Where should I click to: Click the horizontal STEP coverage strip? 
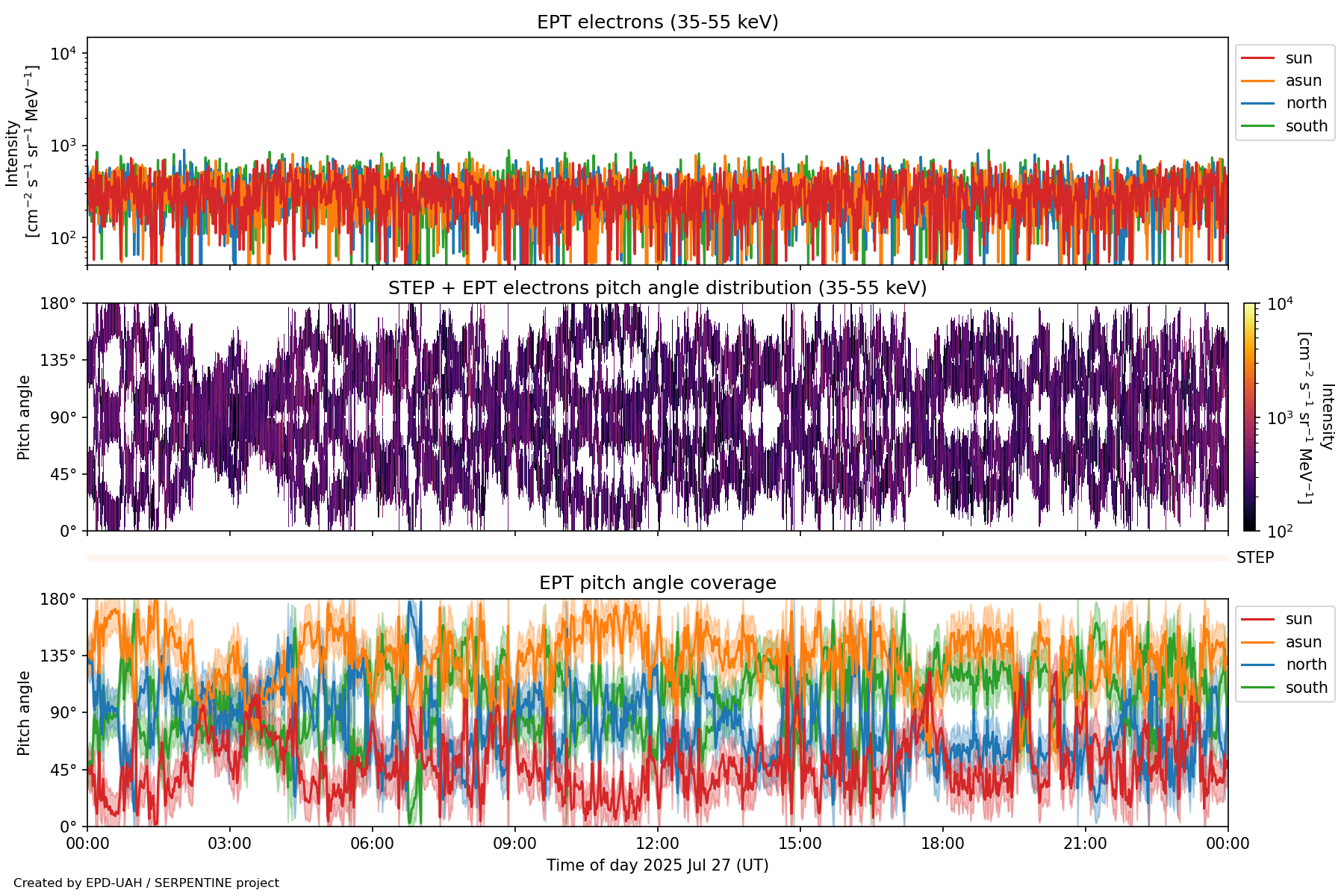click(x=657, y=558)
